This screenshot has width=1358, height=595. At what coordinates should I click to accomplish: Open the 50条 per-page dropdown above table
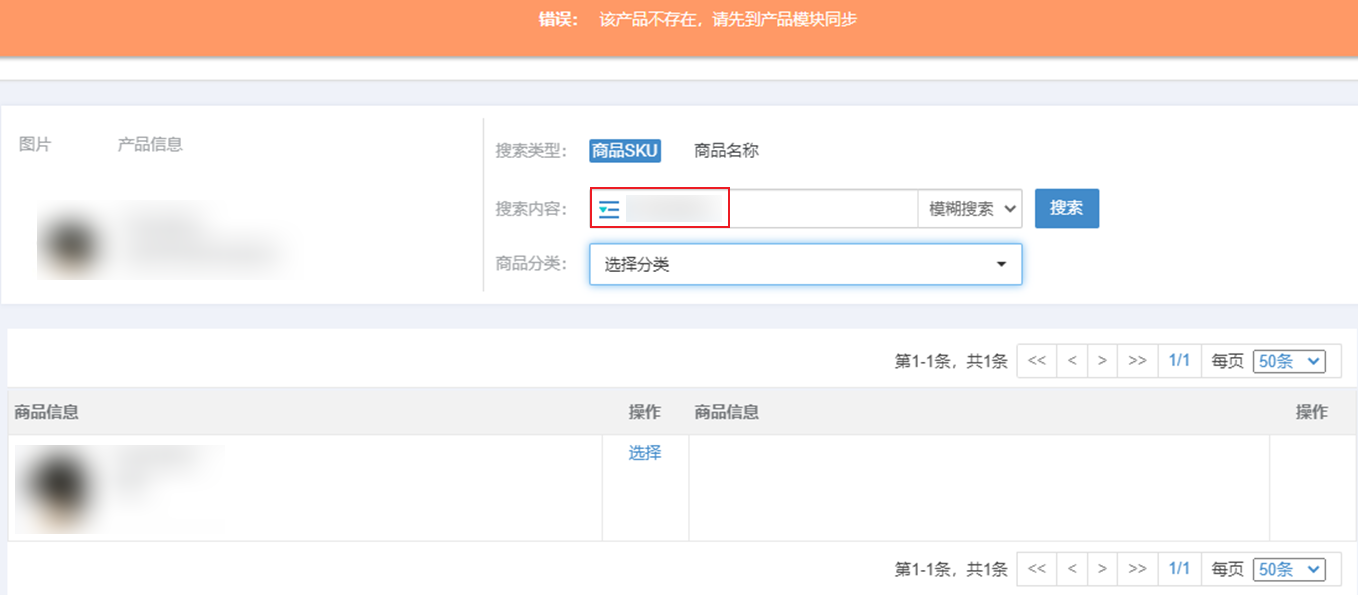1289,361
